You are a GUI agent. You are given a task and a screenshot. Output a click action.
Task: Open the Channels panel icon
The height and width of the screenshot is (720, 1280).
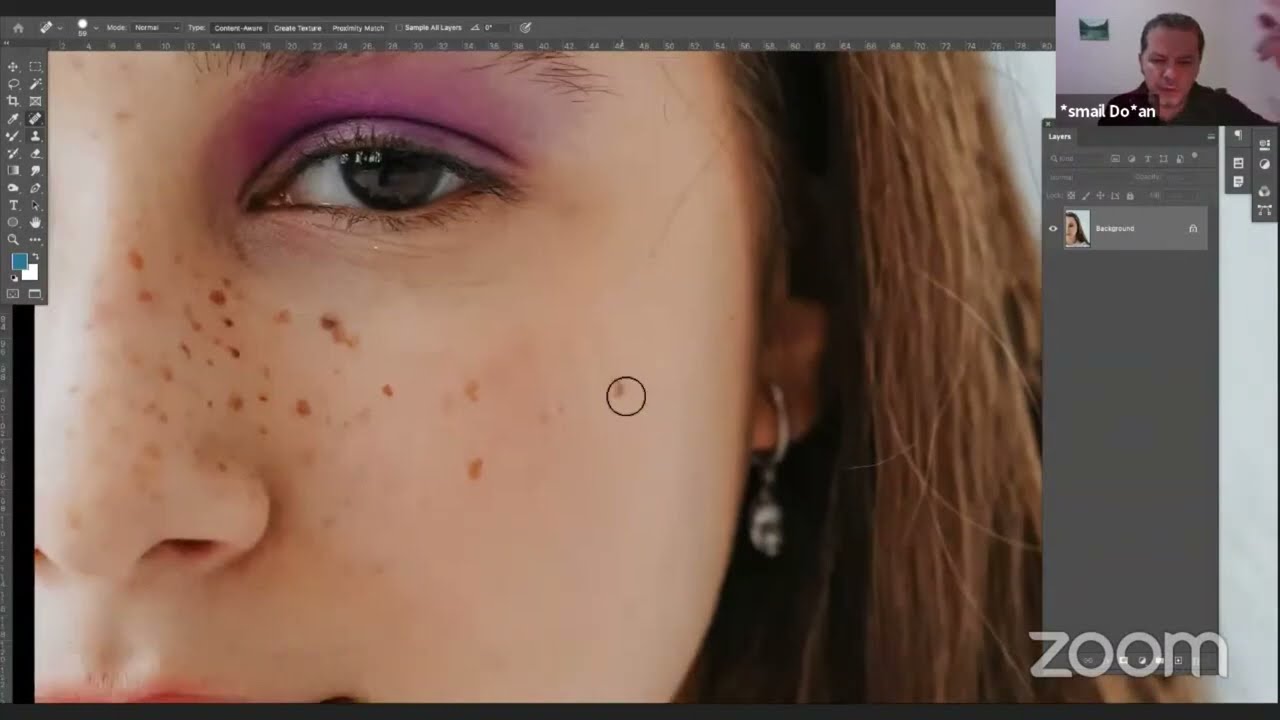1264,191
